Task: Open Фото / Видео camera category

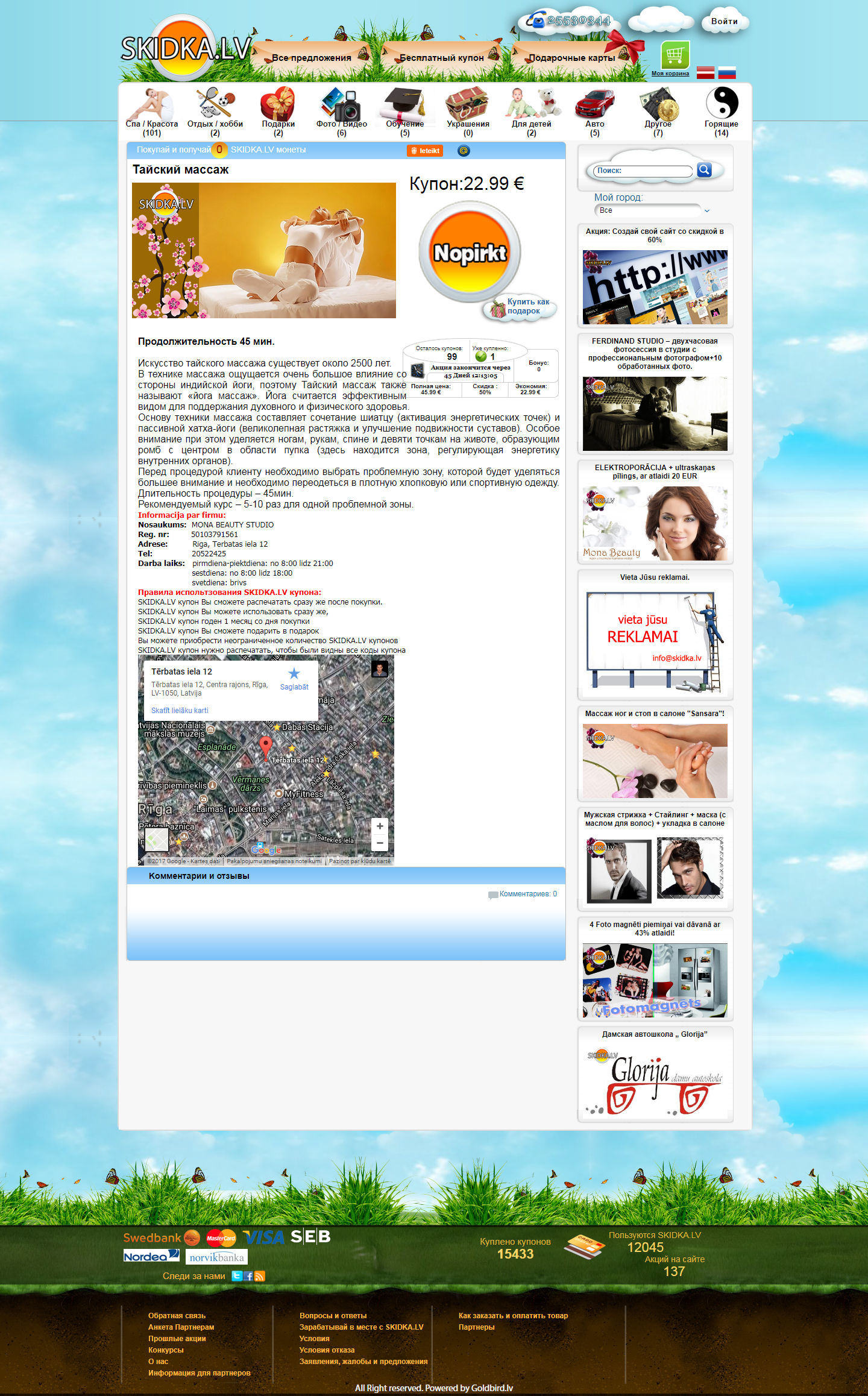Action: point(341,103)
